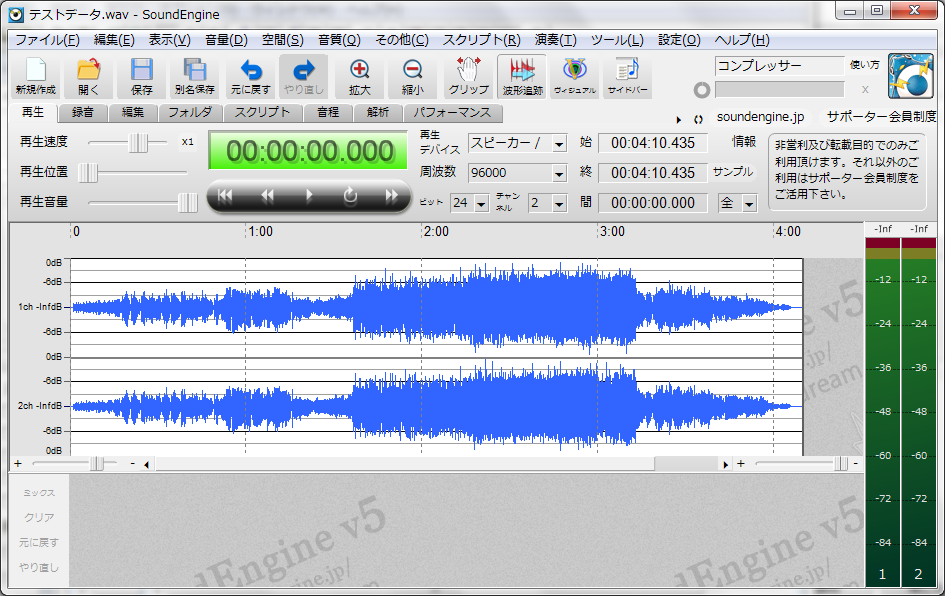This screenshot has width=945, height=596.
Task: Toggle the loop playback button
Action: tap(350, 195)
